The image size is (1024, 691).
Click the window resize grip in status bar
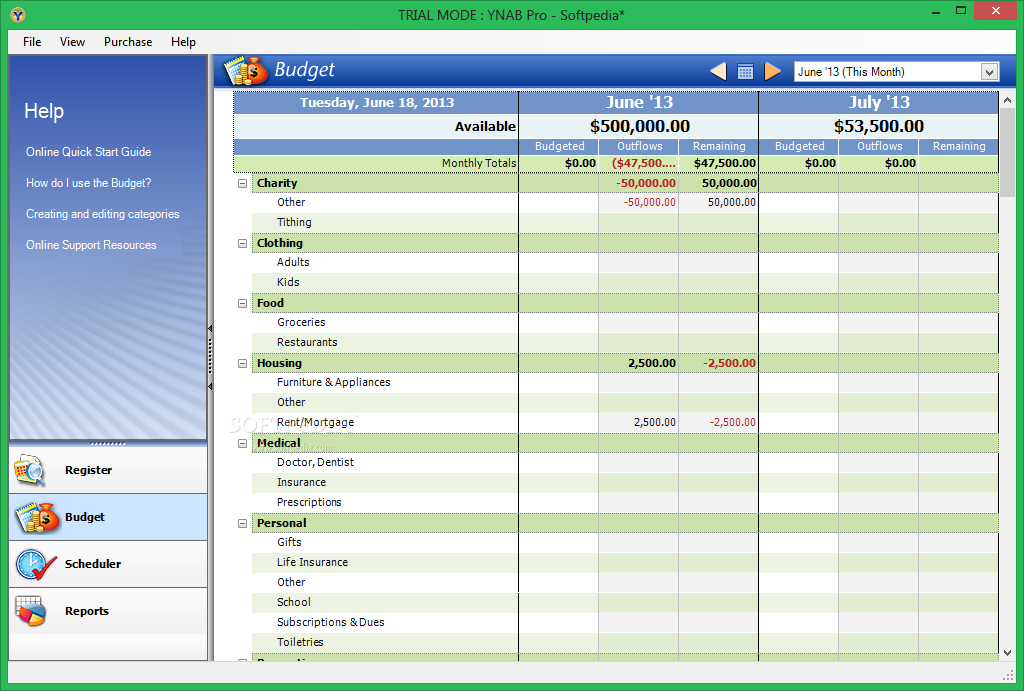click(1008, 675)
